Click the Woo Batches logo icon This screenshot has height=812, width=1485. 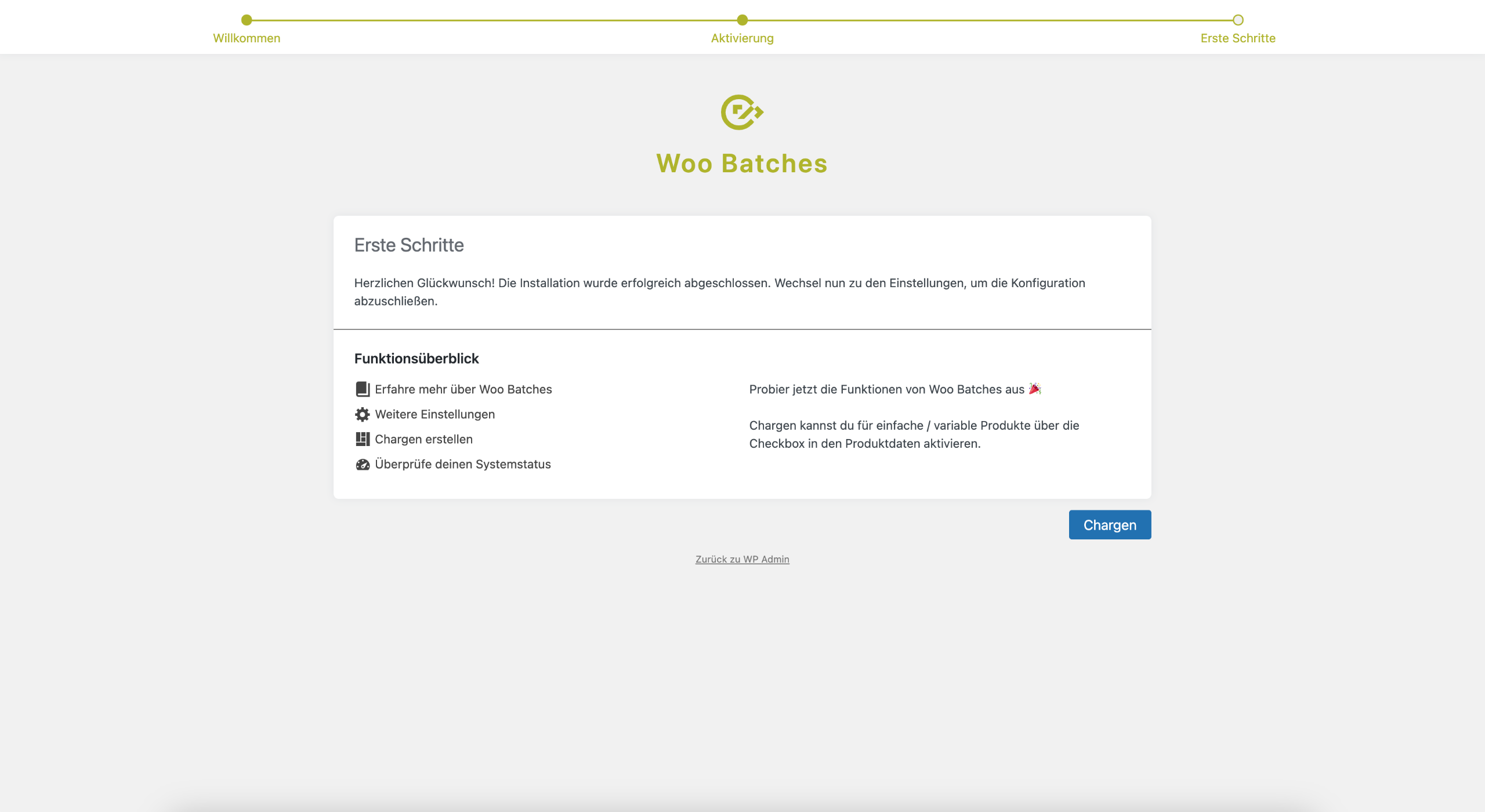pyautogui.click(x=742, y=113)
